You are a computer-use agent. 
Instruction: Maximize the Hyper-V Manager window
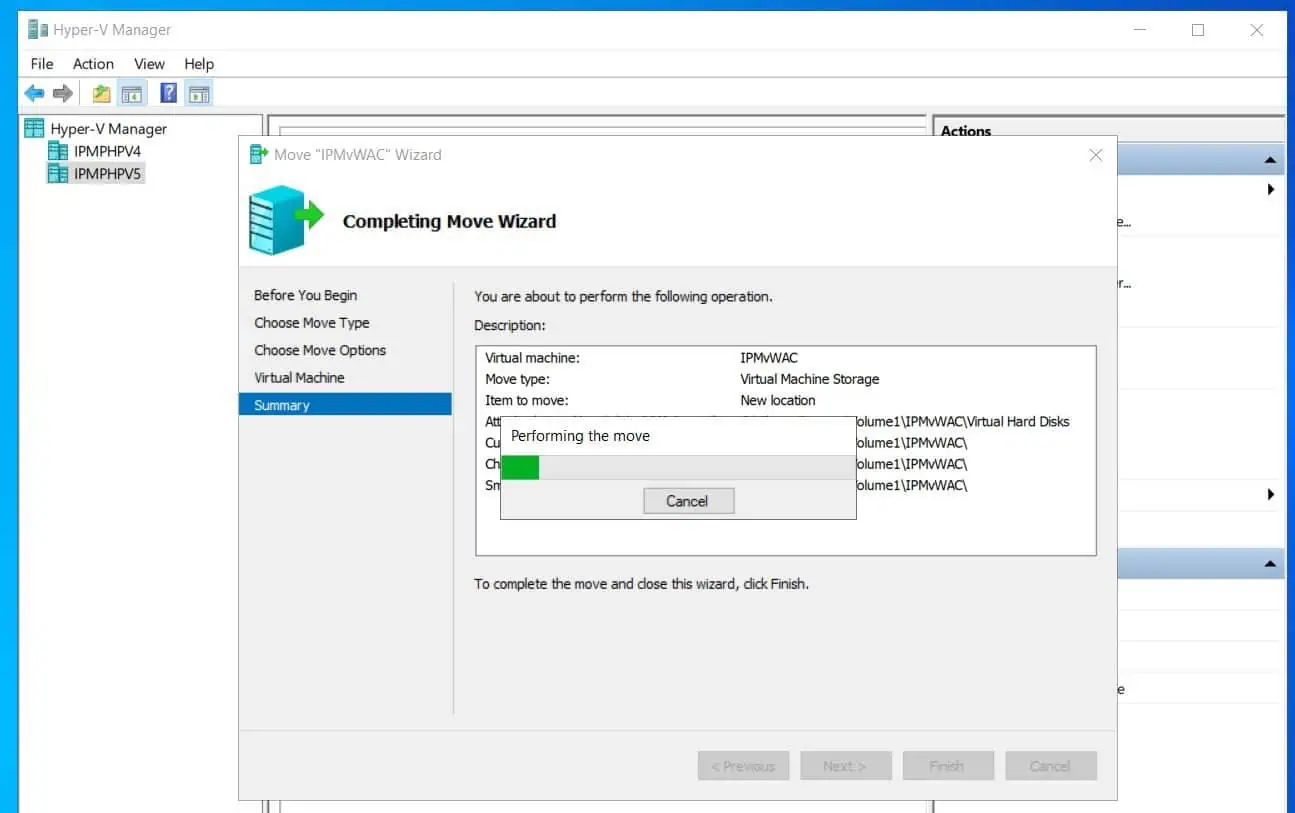click(1198, 30)
